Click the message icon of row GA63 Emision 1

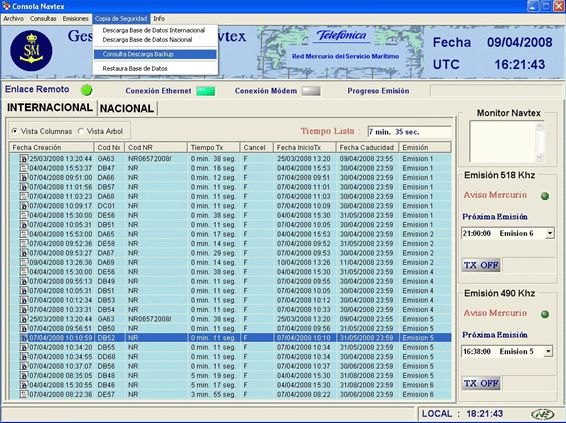click(x=24, y=158)
